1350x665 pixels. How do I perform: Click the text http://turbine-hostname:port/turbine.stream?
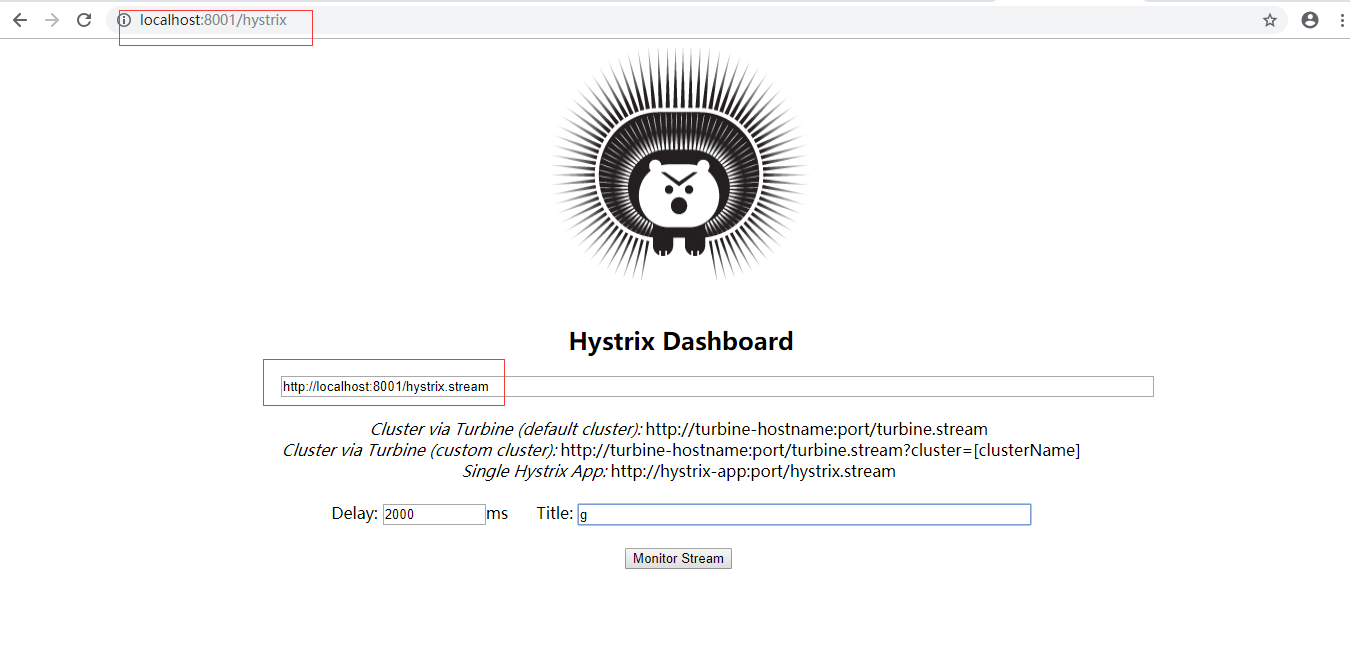coord(816,429)
